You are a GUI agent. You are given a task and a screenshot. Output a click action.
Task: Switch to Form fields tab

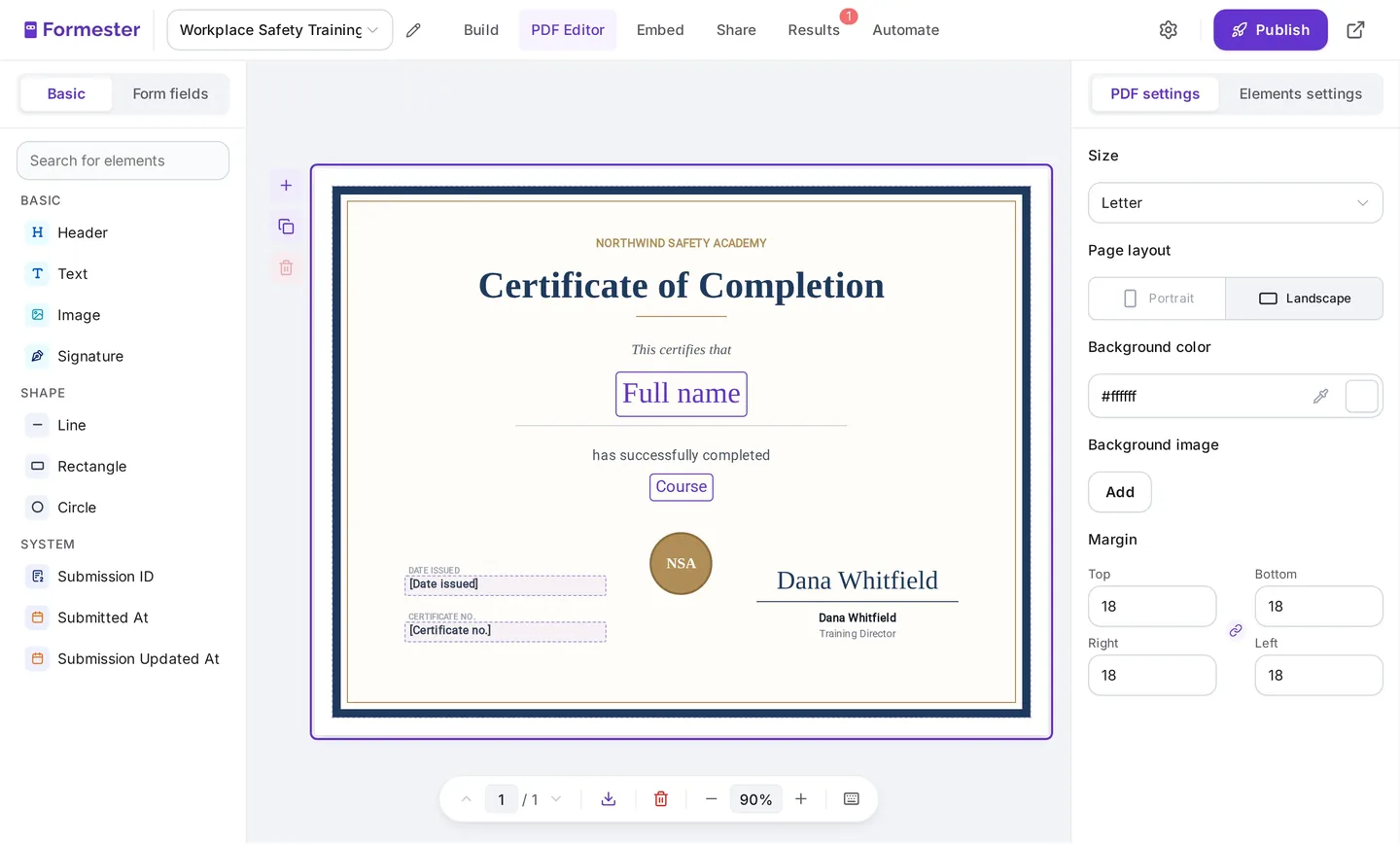pyautogui.click(x=170, y=94)
